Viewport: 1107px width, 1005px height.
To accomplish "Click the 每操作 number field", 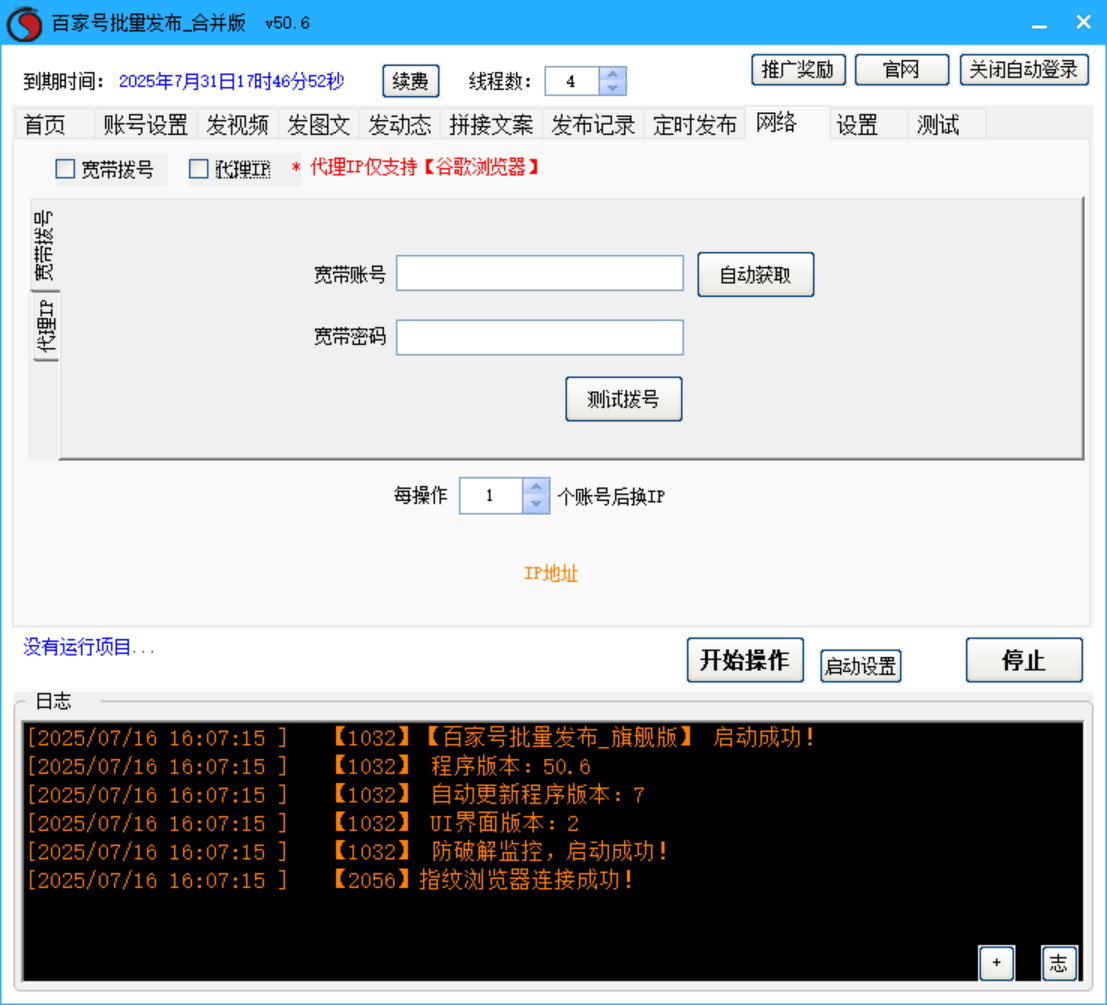I will (x=491, y=495).
